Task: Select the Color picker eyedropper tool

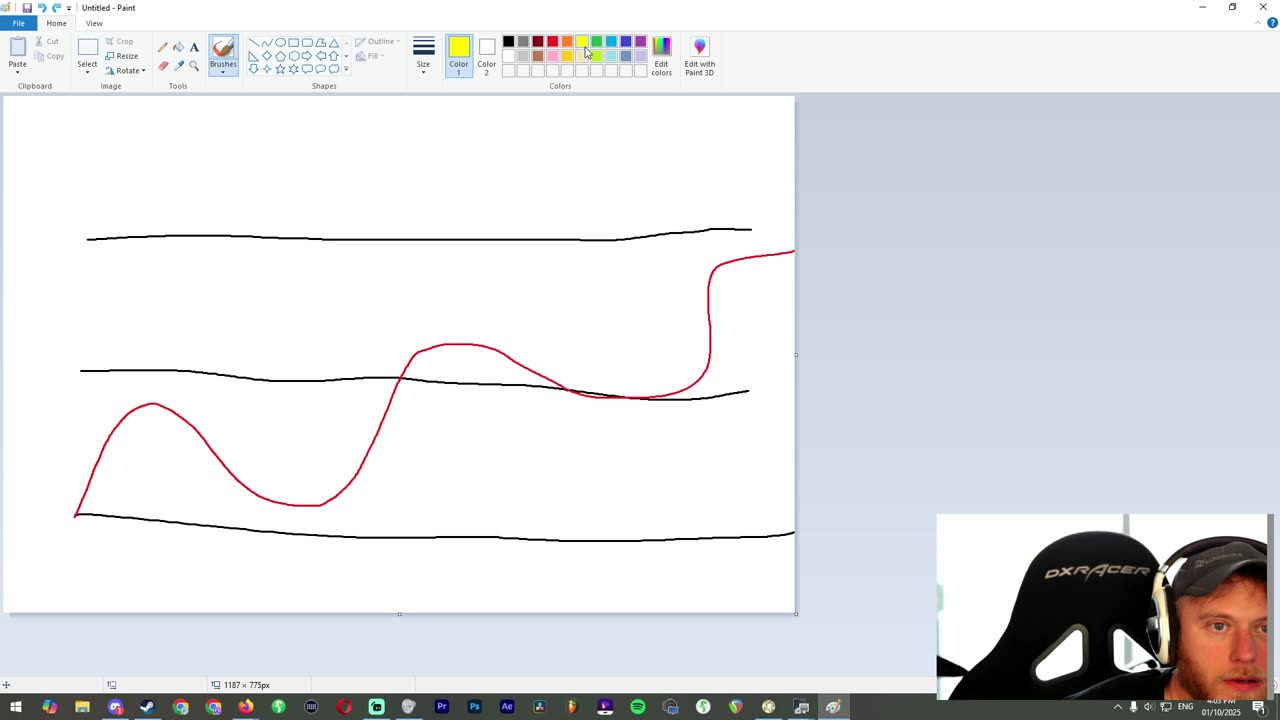Action: 178,66
